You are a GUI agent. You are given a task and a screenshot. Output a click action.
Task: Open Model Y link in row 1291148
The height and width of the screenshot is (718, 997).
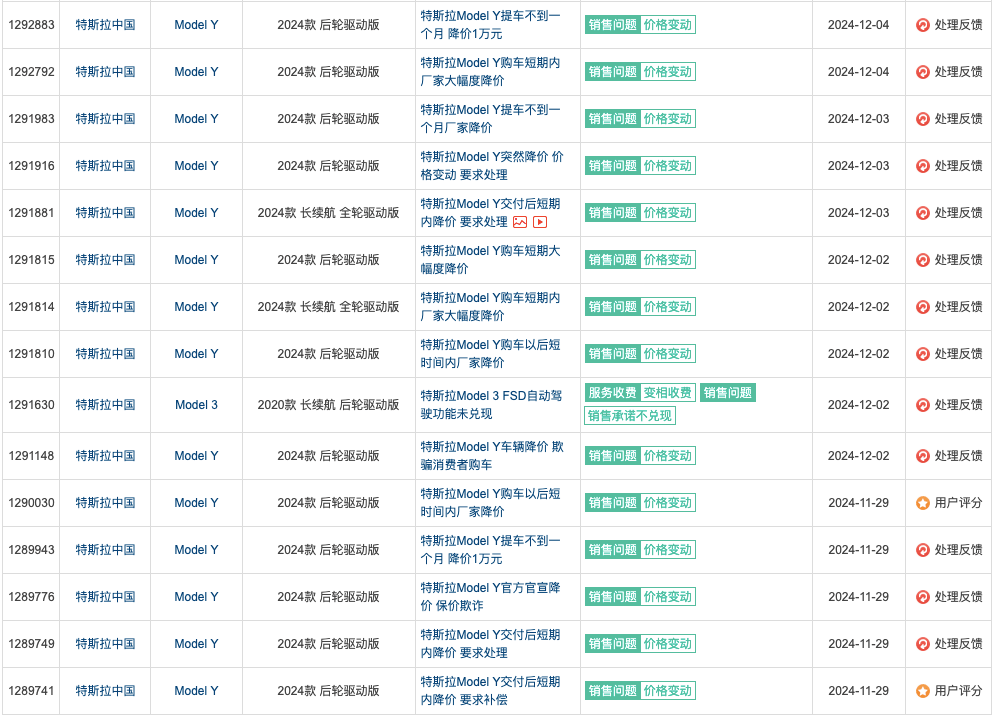tap(196, 456)
